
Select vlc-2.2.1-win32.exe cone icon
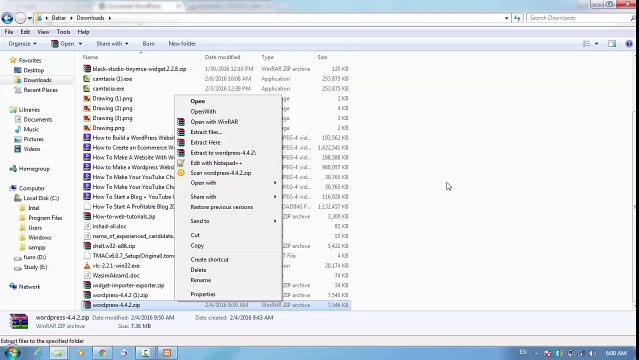click(87, 265)
